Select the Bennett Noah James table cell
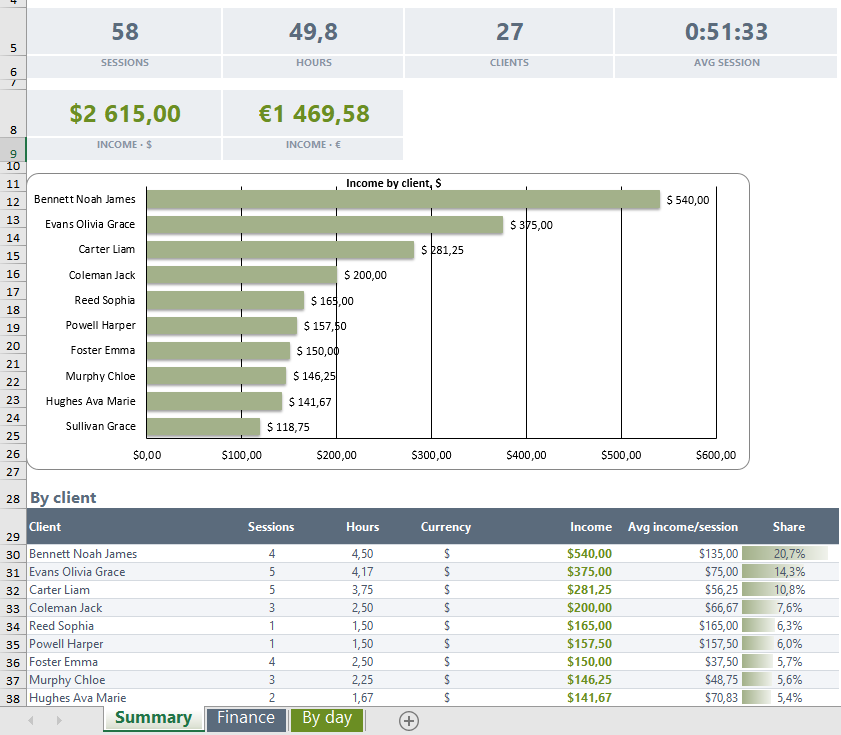 [83, 554]
